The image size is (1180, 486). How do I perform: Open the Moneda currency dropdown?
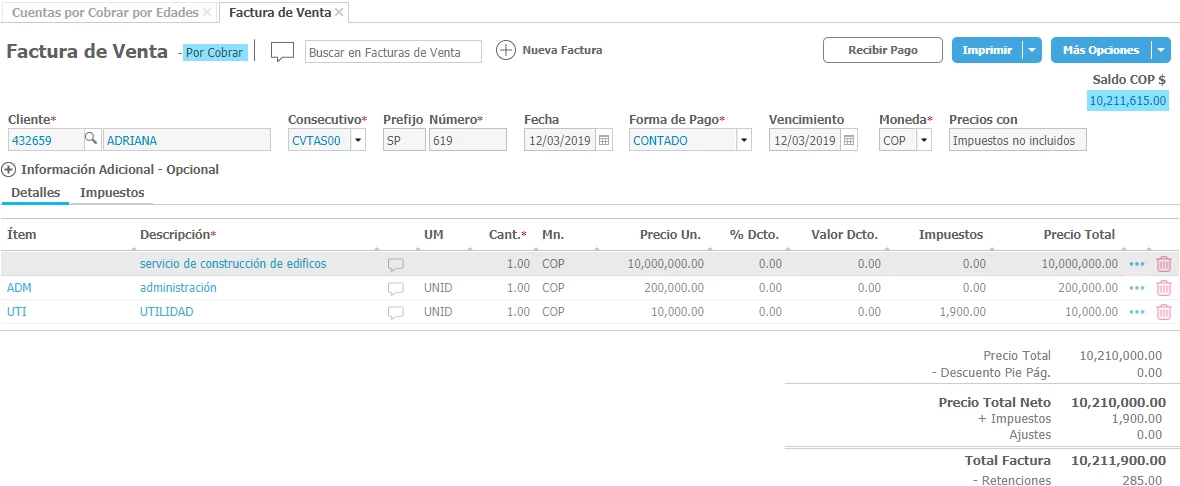(x=923, y=141)
